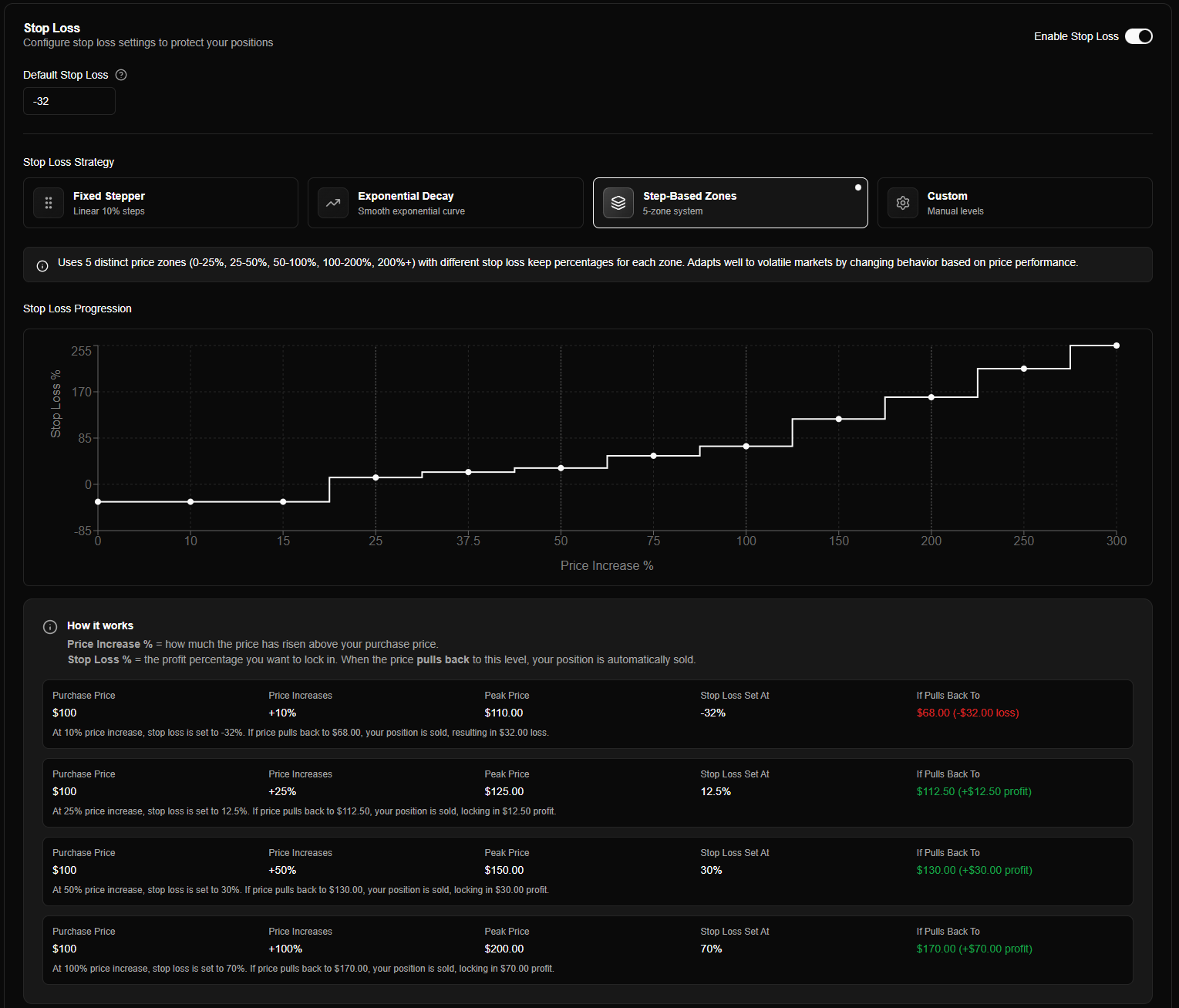Click the Custom strategy gear icon
The height and width of the screenshot is (1008, 1179).
pyautogui.click(x=902, y=203)
